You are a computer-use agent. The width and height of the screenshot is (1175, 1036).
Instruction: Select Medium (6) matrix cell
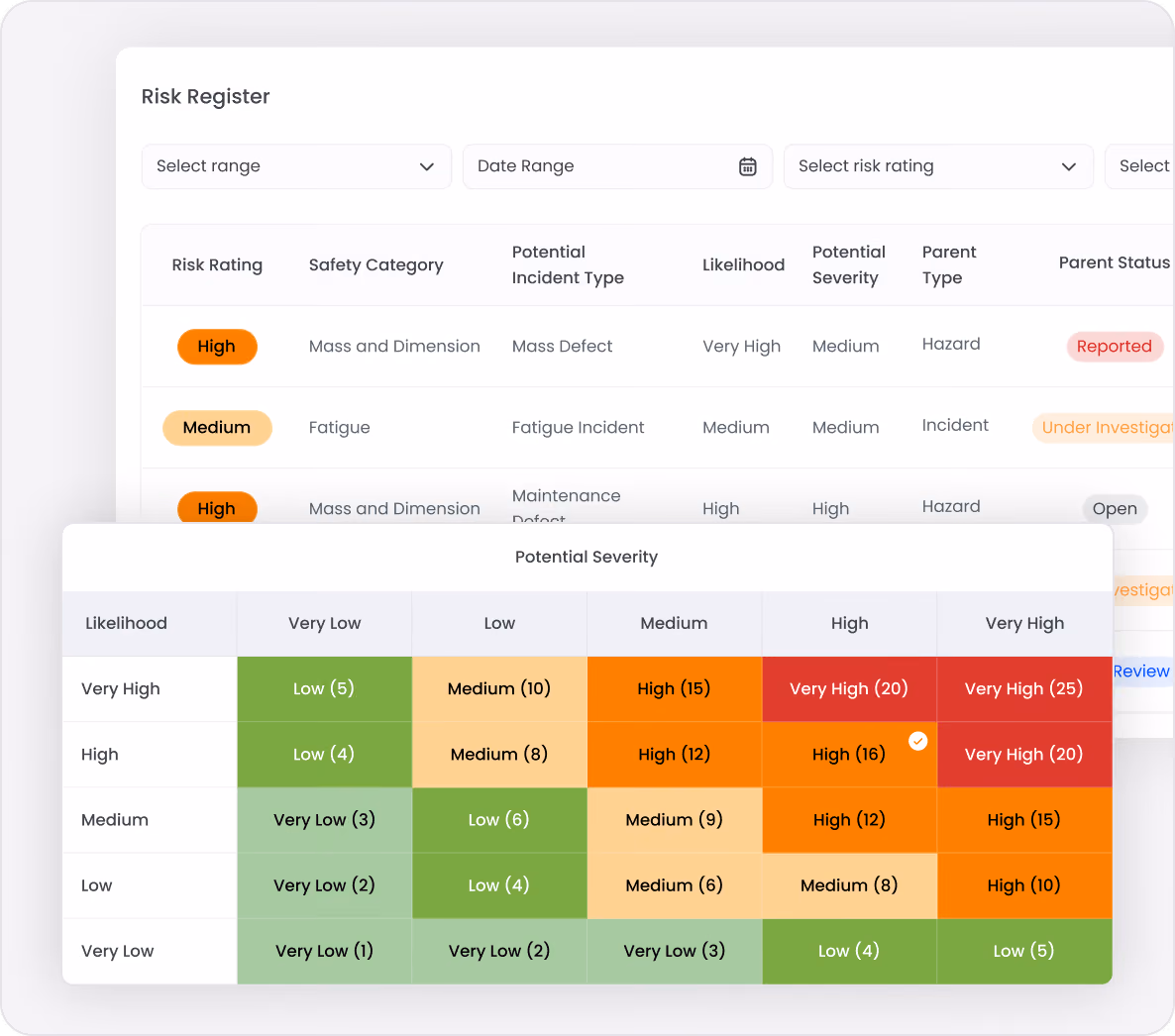675,885
